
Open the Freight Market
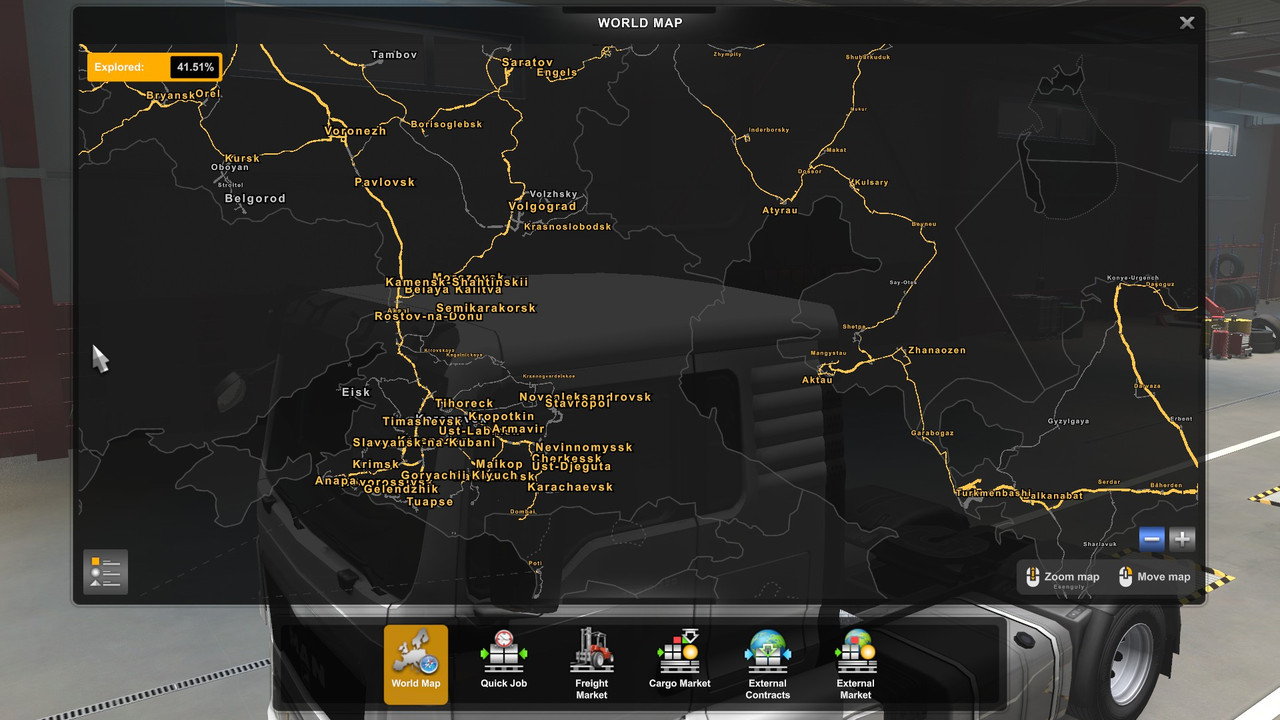[591, 664]
